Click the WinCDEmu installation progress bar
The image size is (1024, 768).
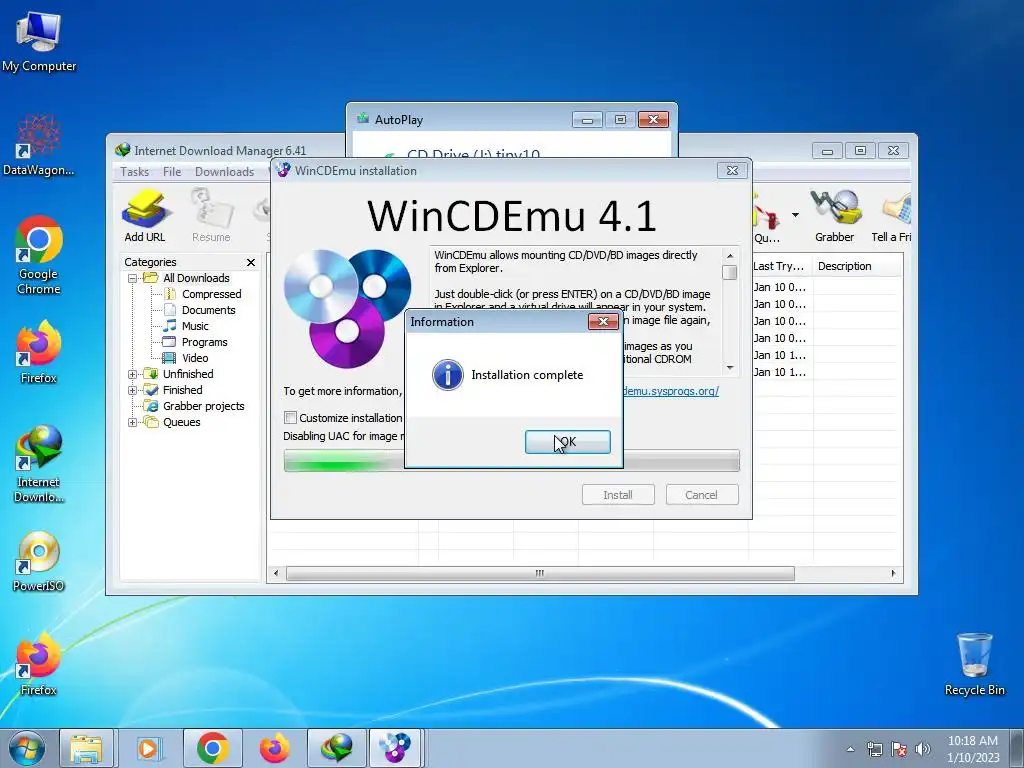pyautogui.click(x=511, y=460)
